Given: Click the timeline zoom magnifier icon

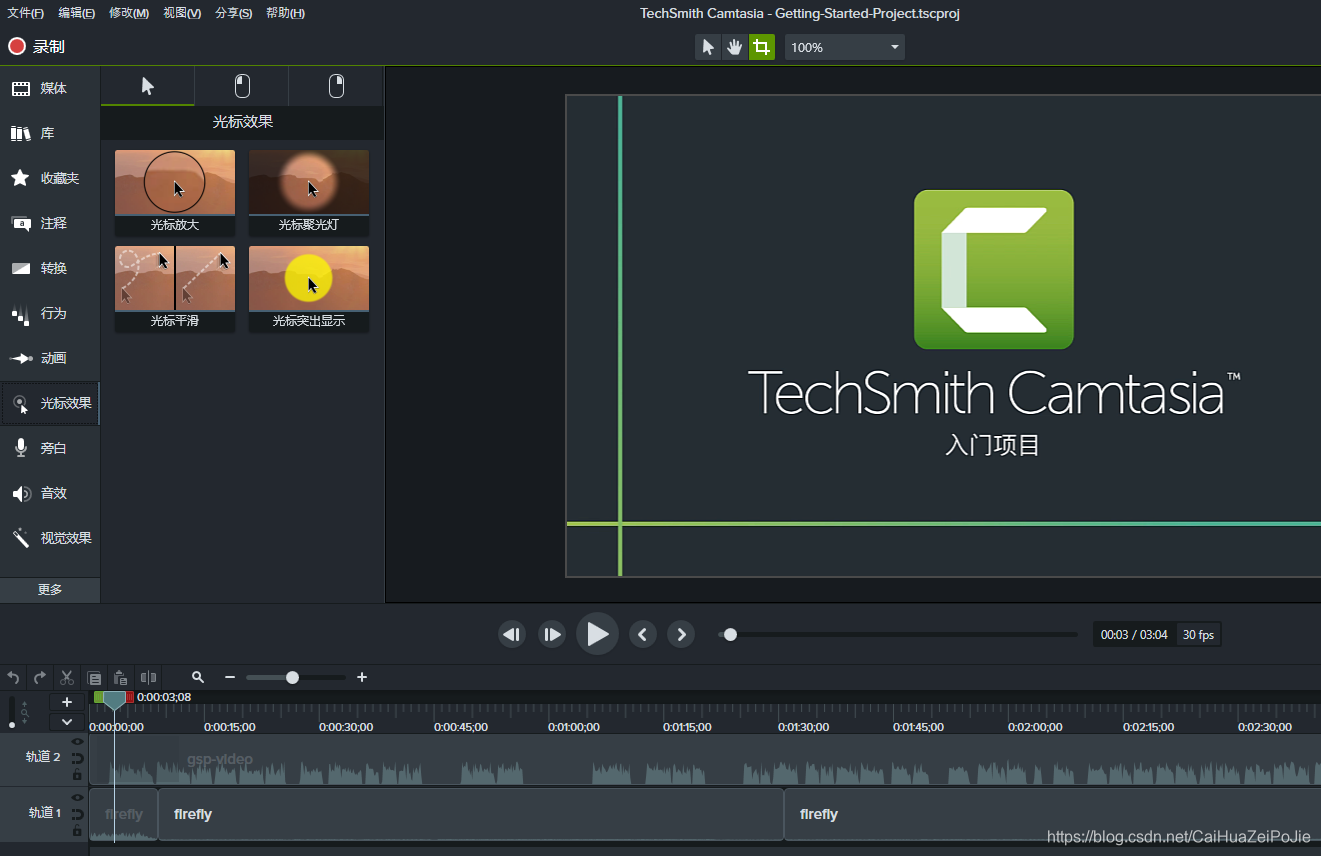Looking at the screenshot, I should (x=198, y=677).
